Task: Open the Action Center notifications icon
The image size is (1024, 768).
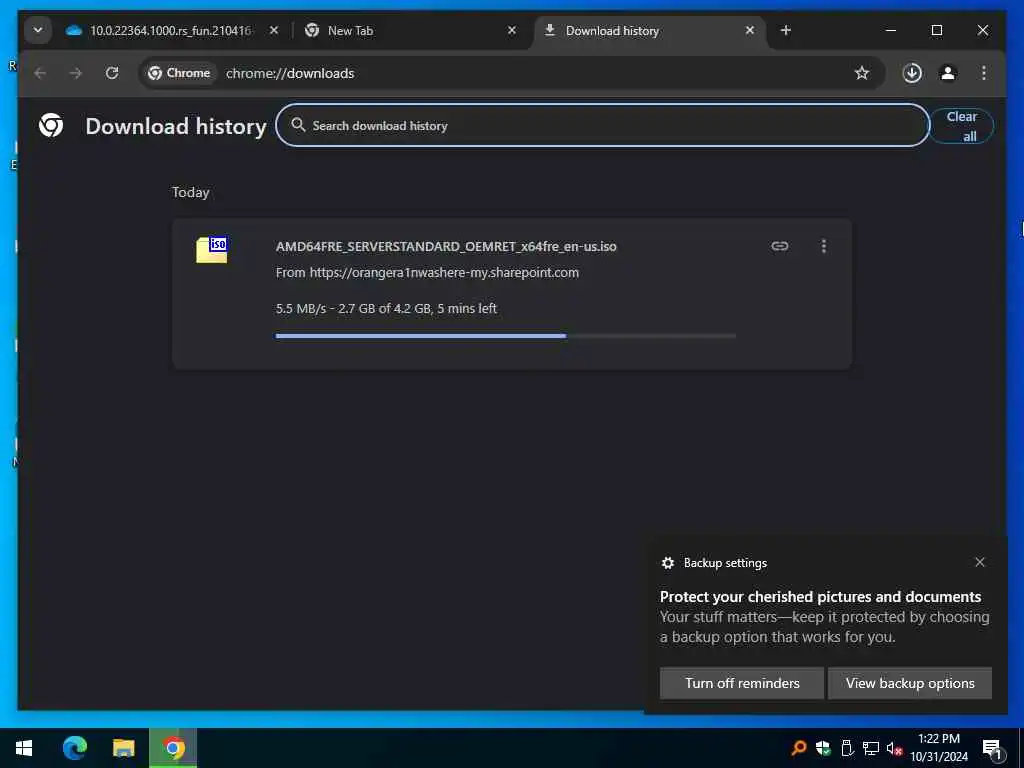Action: pyautogui.click(x=993, y=749)
